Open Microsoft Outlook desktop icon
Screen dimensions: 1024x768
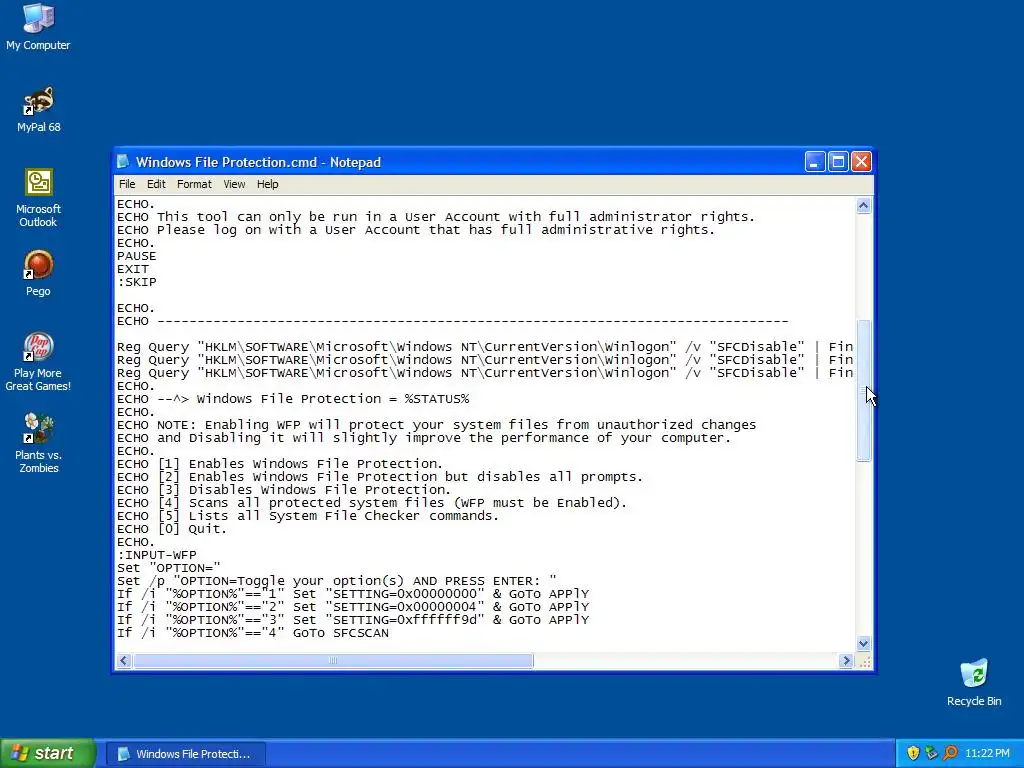pyautogui.click(x=38, y=197)
